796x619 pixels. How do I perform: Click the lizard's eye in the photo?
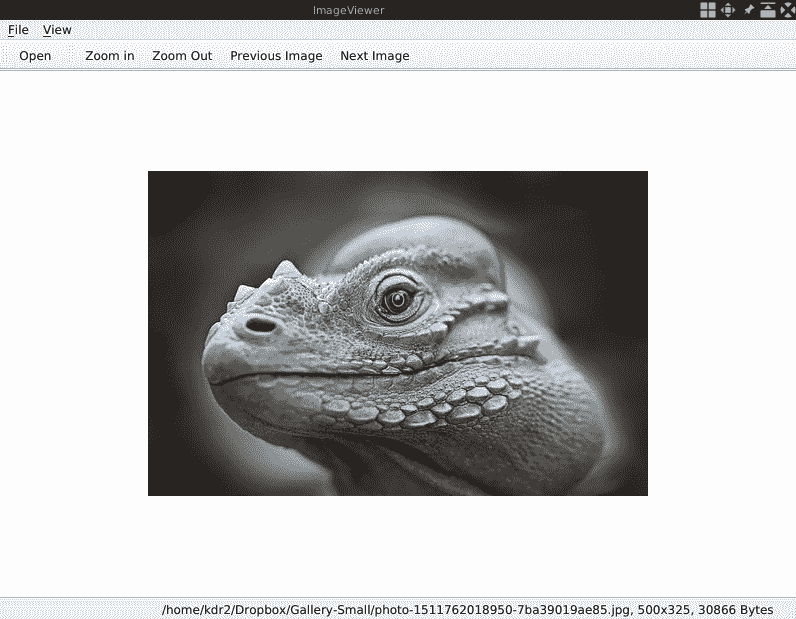coord(398,298)
